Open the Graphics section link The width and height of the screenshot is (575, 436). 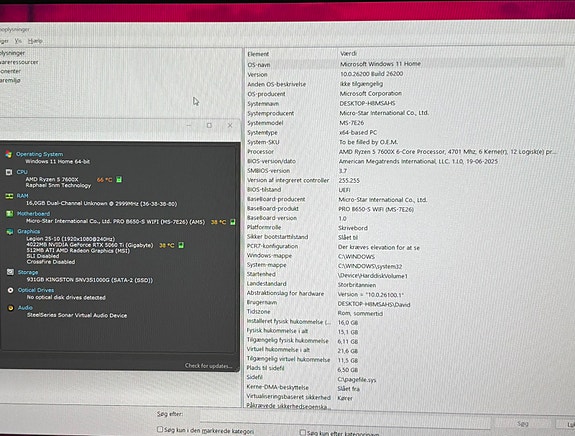29,231
